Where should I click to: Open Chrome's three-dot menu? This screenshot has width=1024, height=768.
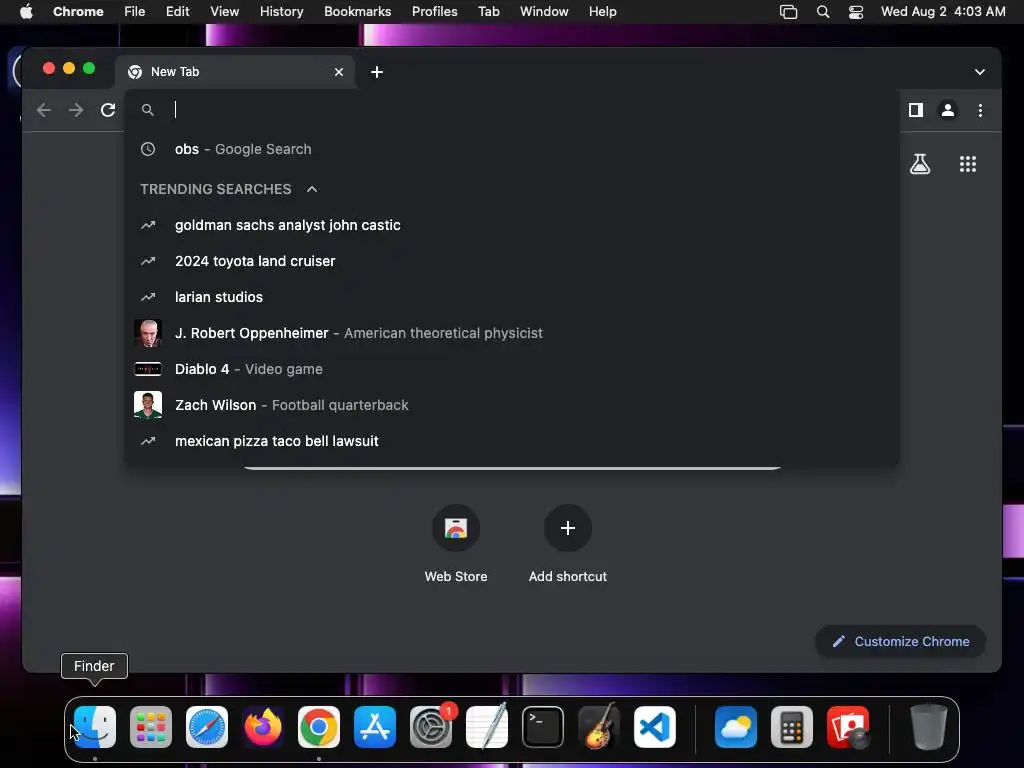(980, 110)
